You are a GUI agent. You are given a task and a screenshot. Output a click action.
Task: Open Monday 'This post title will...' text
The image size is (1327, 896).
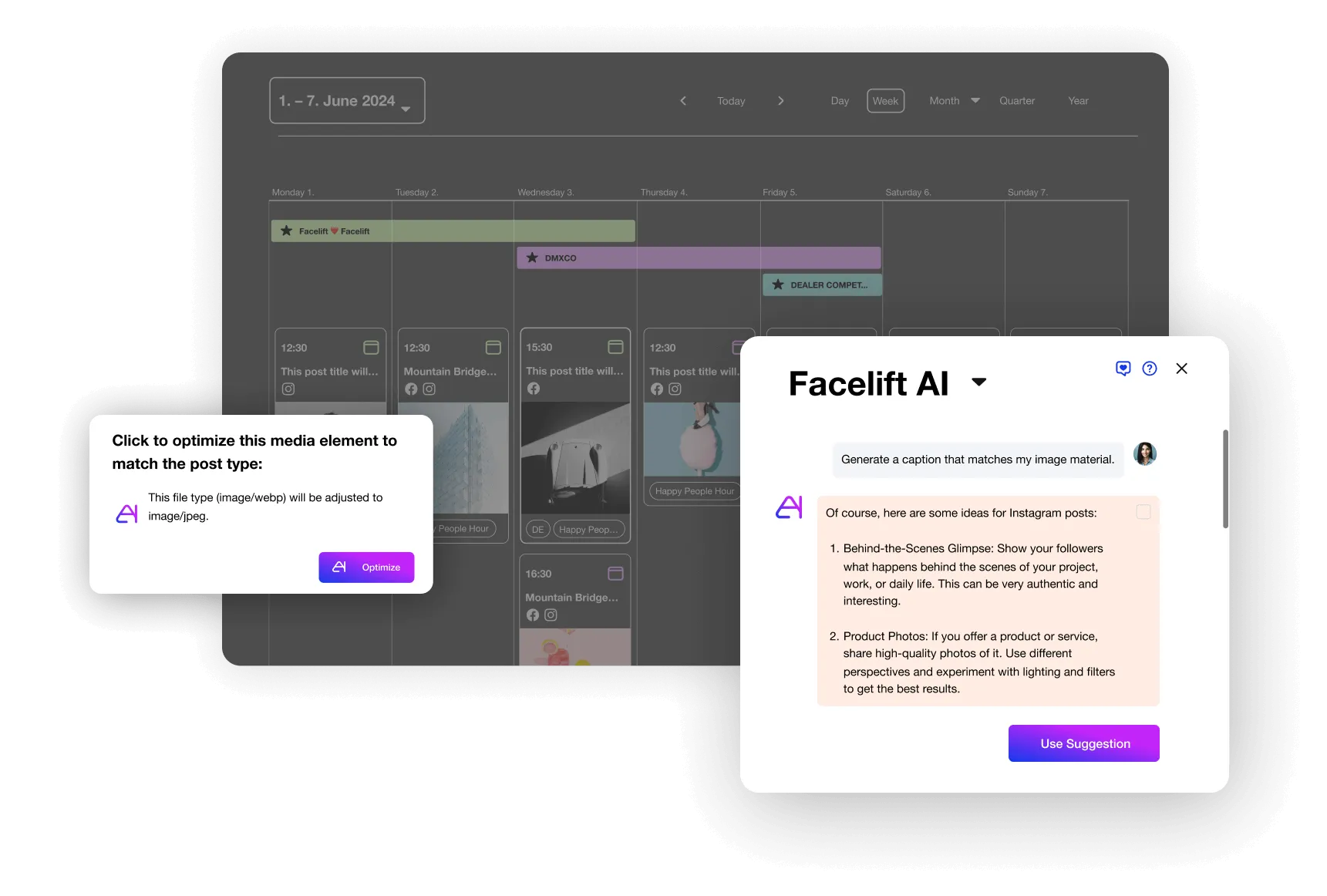[329, 372]
